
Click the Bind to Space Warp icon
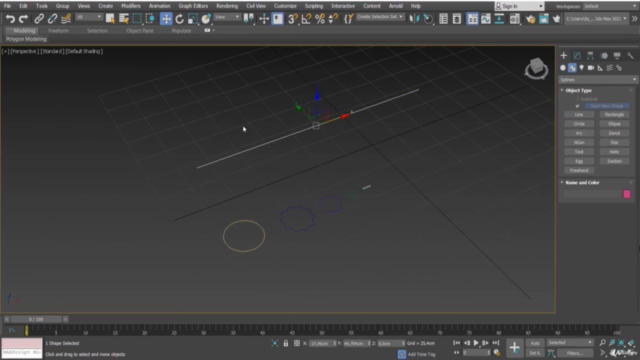pyautogui.click(x=66, y=19)
